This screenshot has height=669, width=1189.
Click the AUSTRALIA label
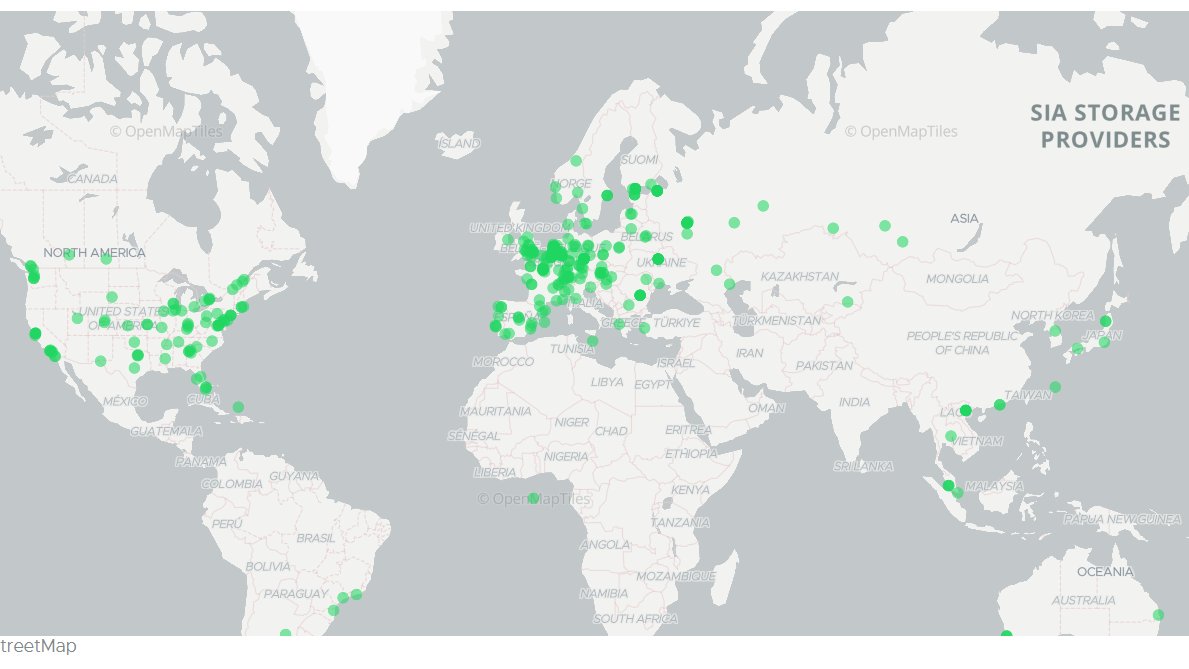1083,601
